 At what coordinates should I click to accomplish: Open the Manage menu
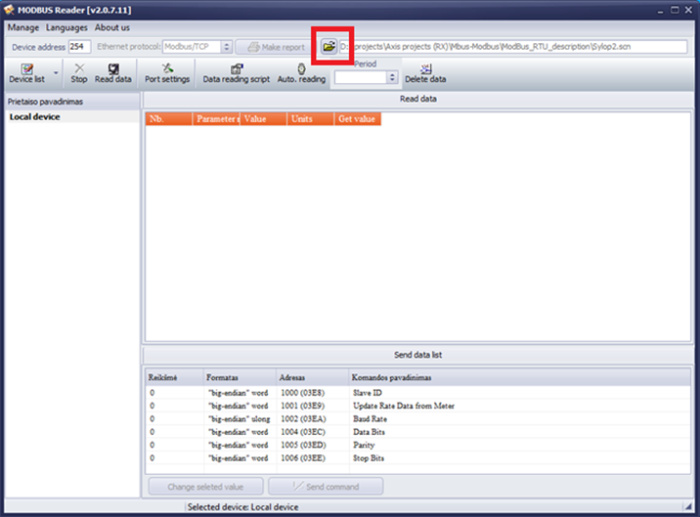pos(23,27)
